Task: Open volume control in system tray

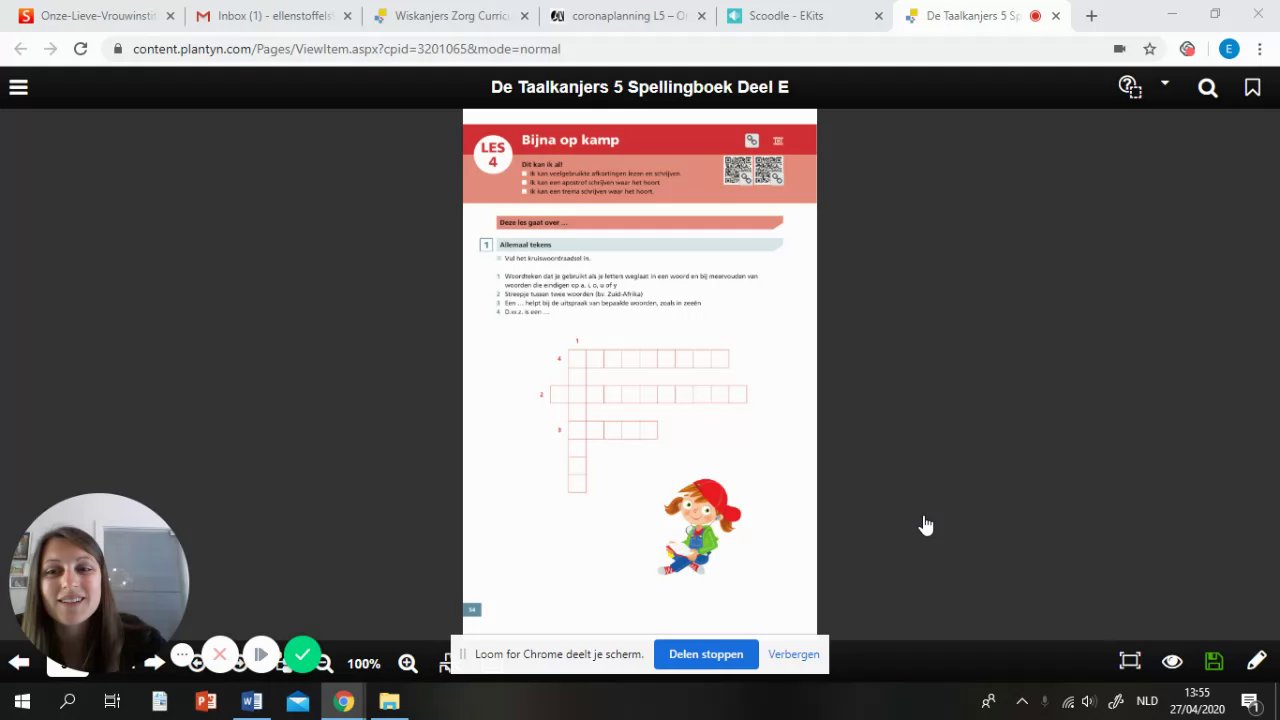Action: (x=1089, y=701)
